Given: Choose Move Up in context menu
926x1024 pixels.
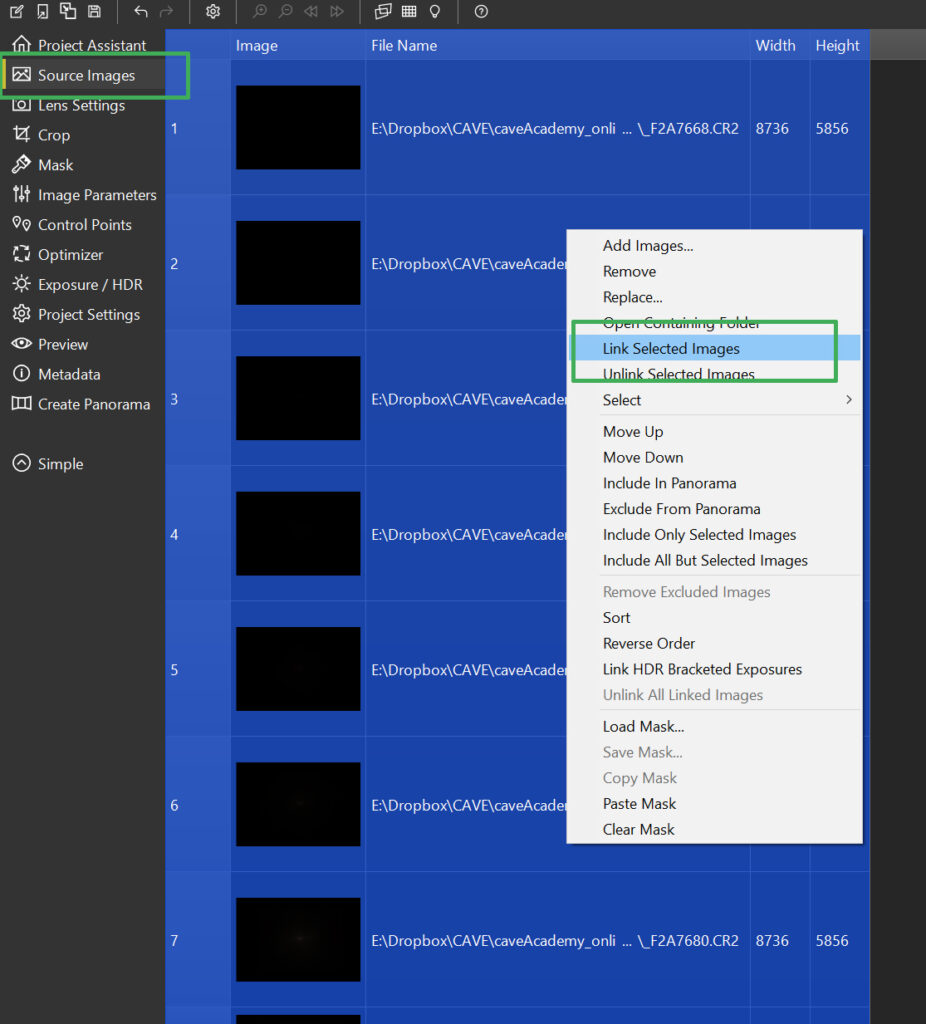Looking at the screenshot, I should tap(714, 432).
